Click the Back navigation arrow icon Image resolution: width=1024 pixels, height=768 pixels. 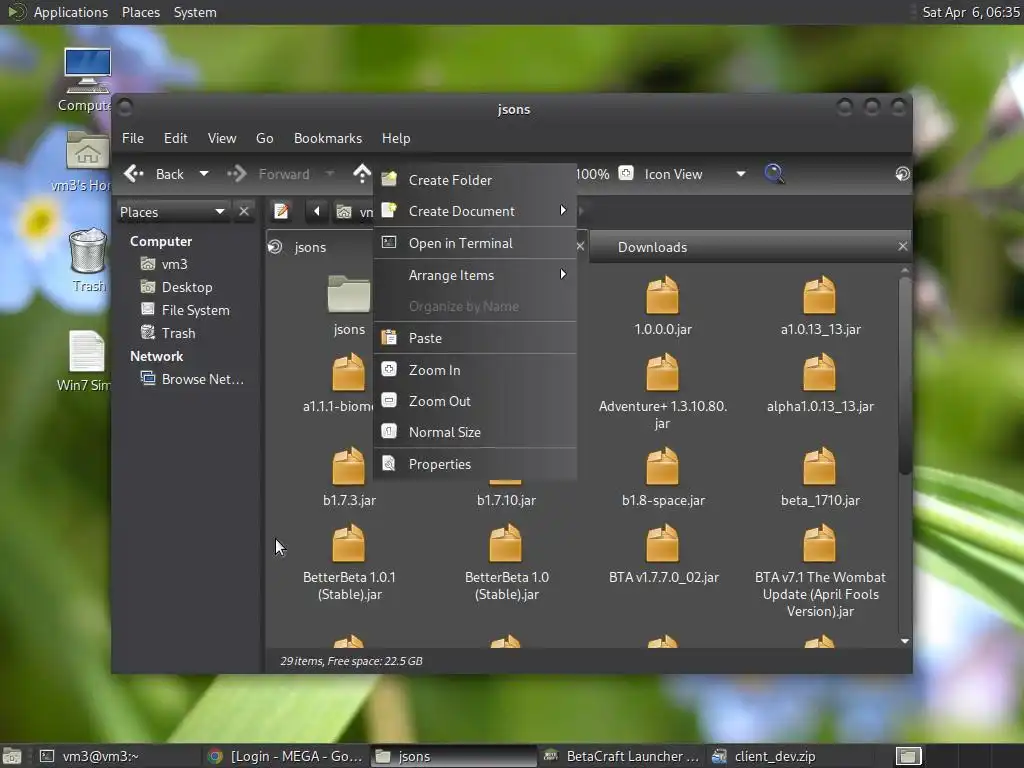point(135,174)
